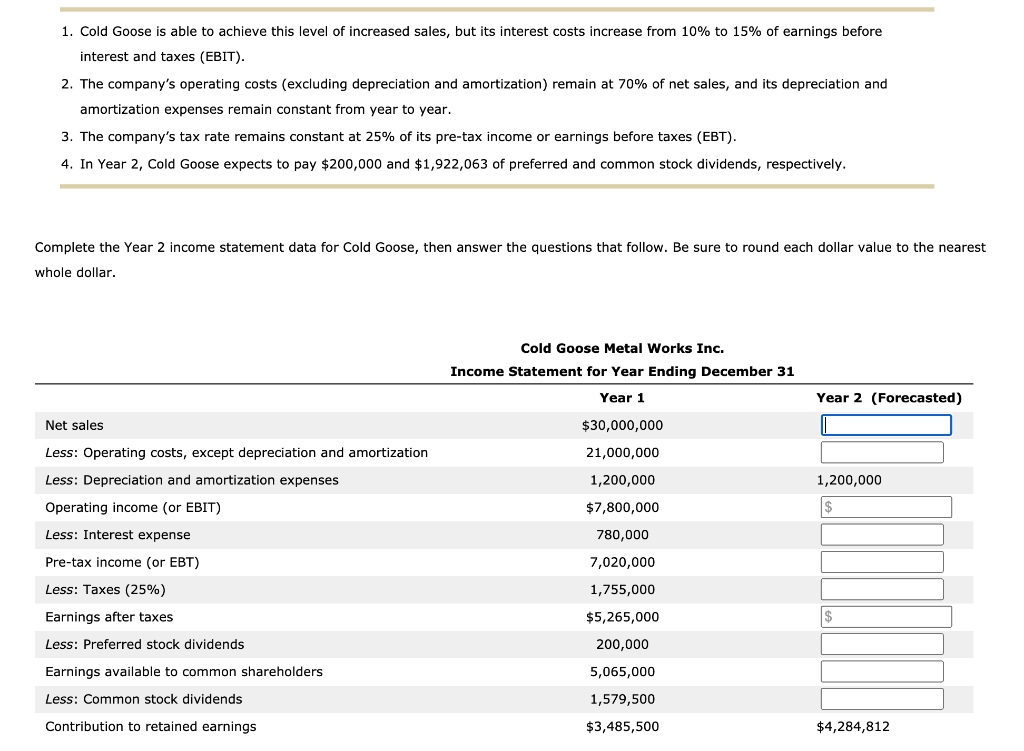The image size is (1024, 751).
Task: Click the Year 1 earnings after taxes $5,265,000
Action: (x=622, y=618)
